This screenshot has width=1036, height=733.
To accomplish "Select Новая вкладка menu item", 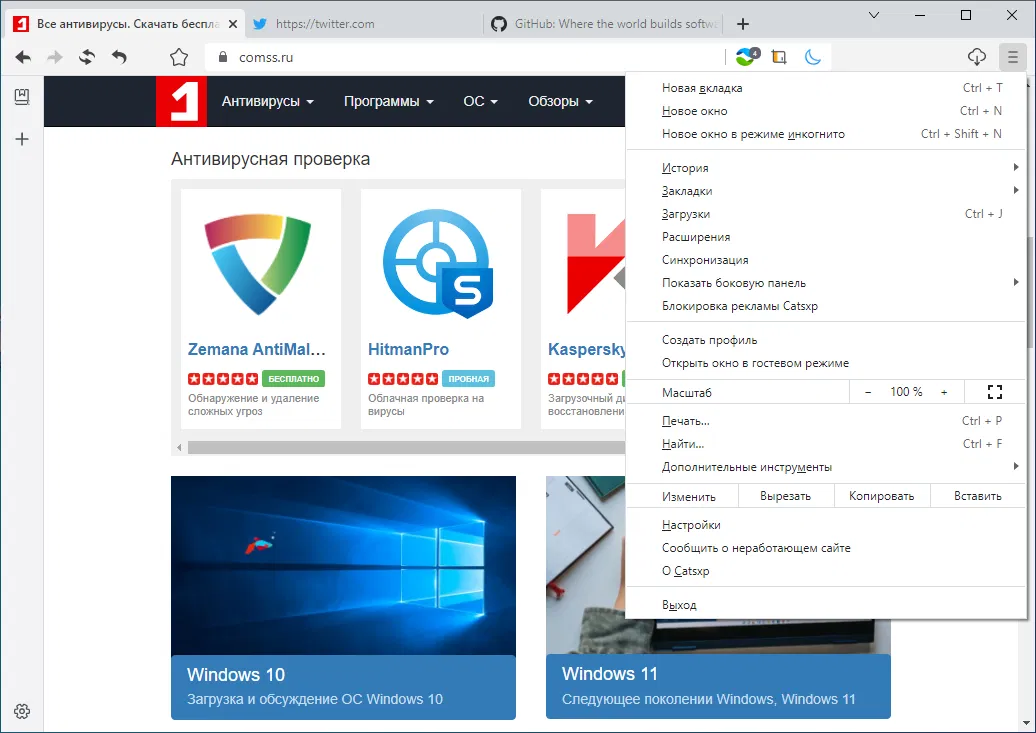I will pos(826,88).
